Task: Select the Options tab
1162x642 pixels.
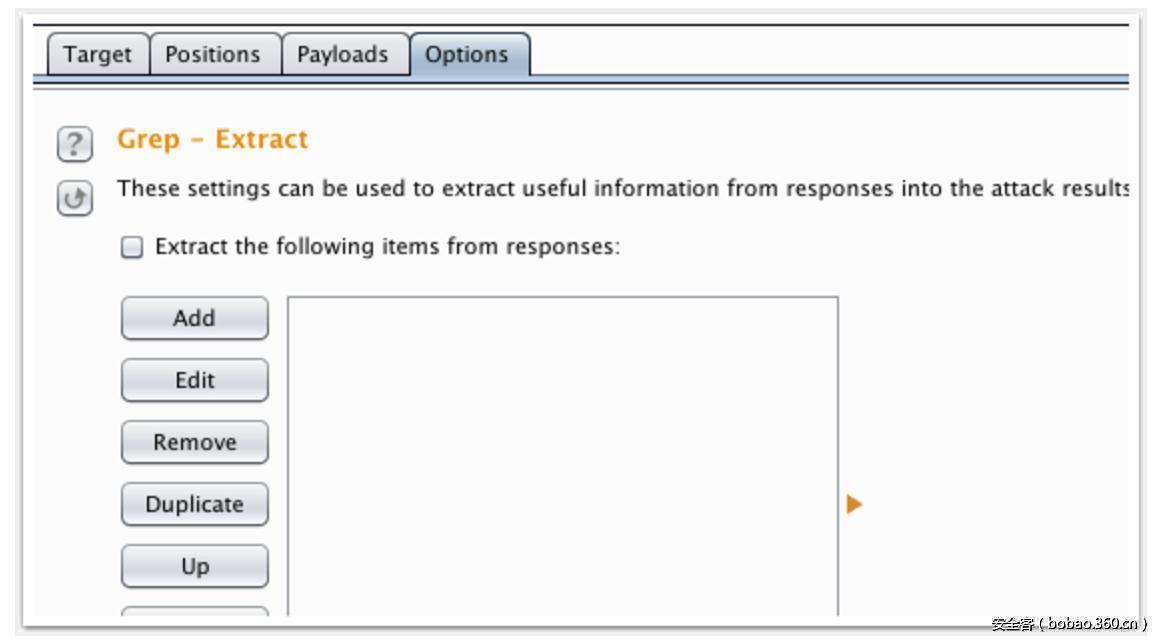Action: click(x=466, y=55)
